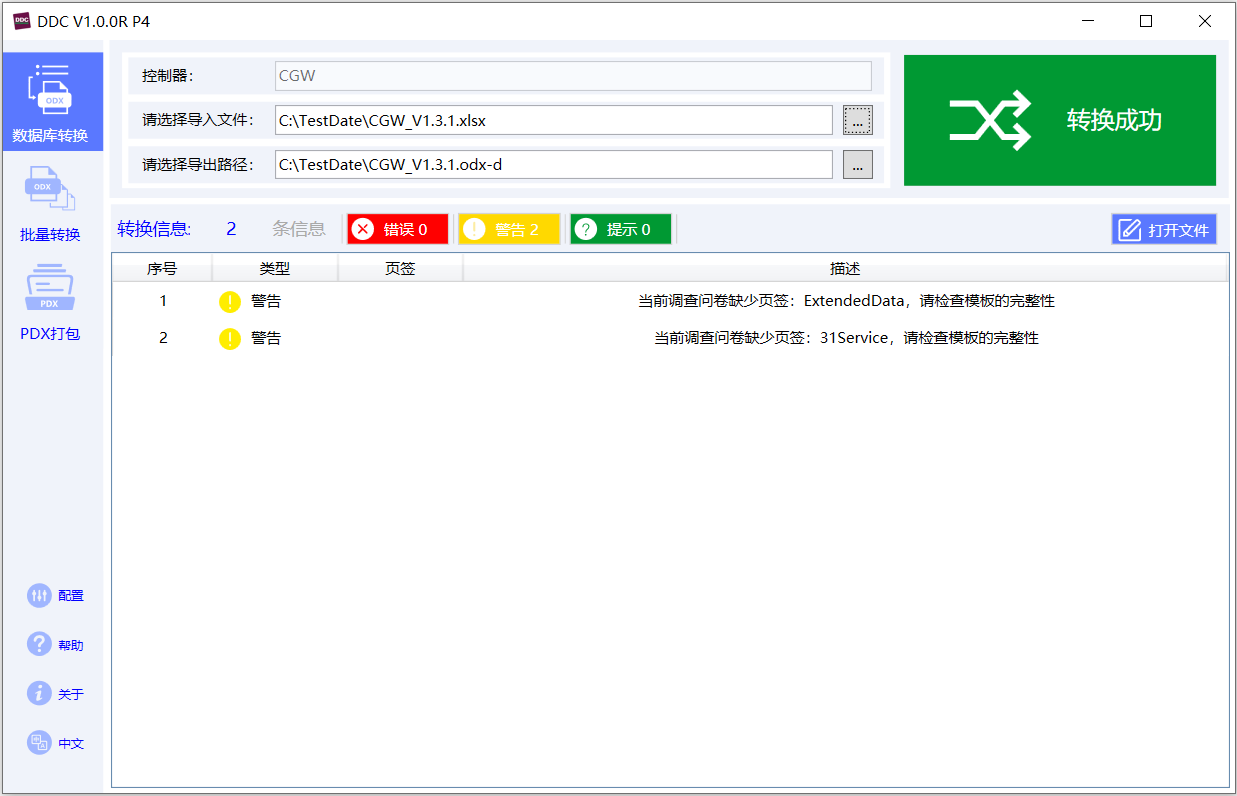
Task: Filter by 错误 0 errors
Action: [x=398, y=229]
